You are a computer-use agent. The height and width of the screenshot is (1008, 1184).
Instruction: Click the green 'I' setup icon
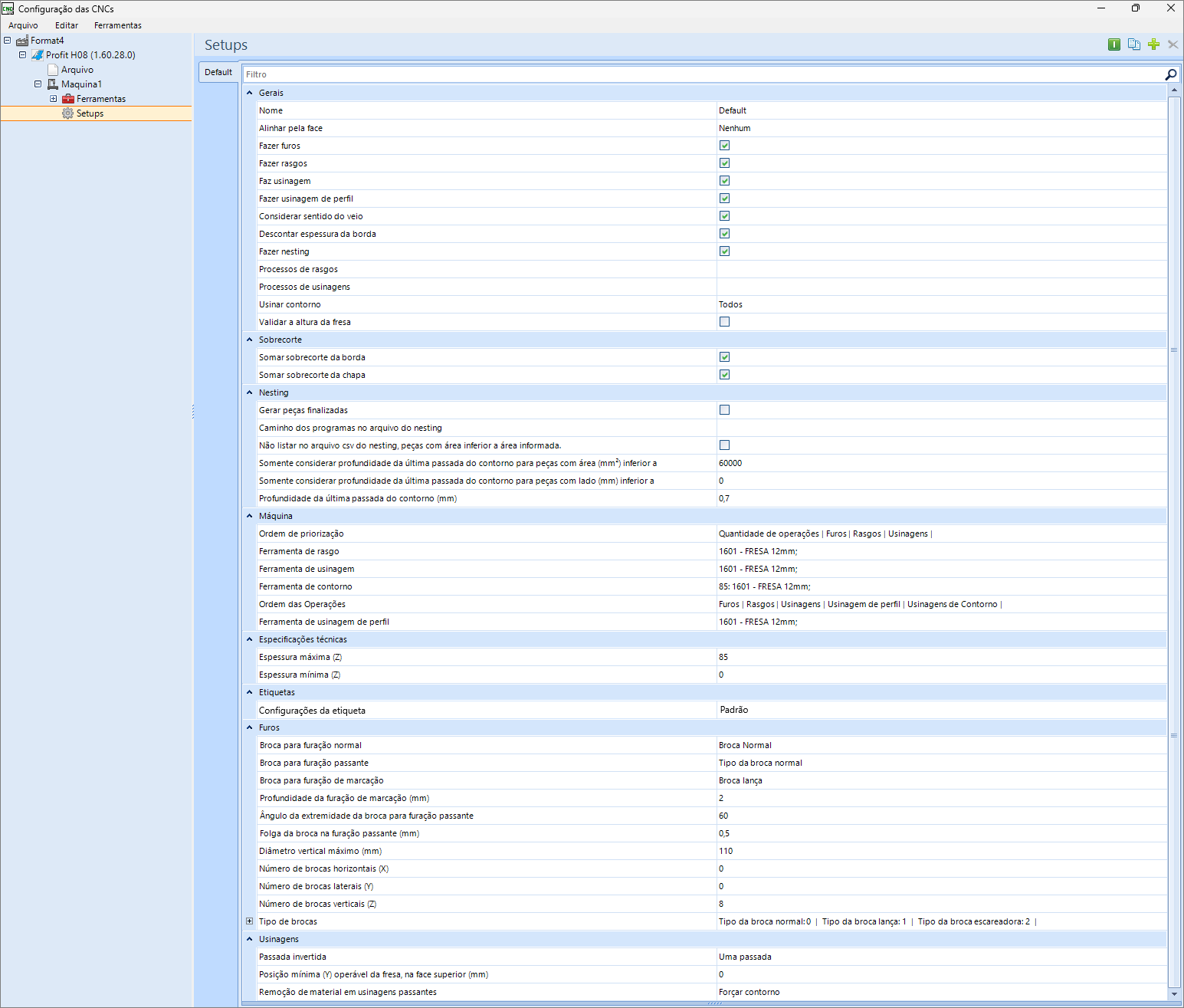[1114, 44]
